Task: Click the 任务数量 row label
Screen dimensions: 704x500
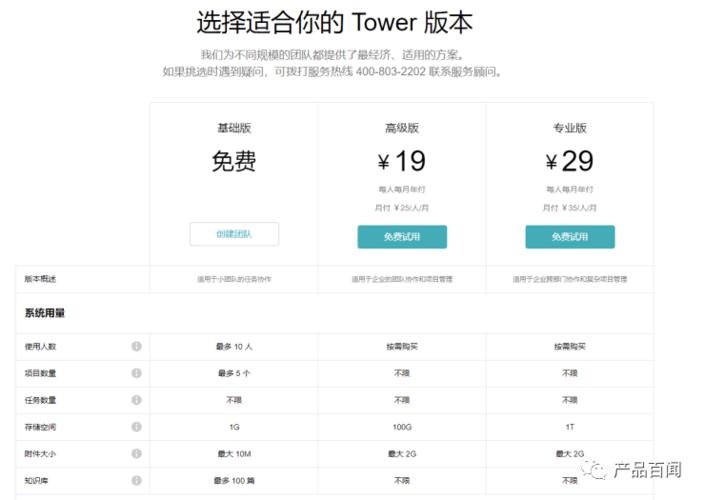Action: point(40,400)
